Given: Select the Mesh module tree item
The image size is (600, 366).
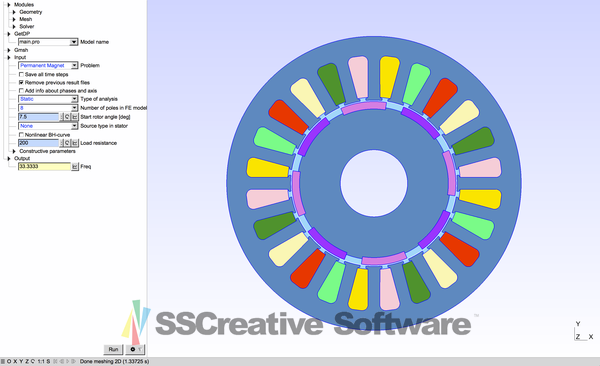Looking at the screenshot, I should 26,19.
